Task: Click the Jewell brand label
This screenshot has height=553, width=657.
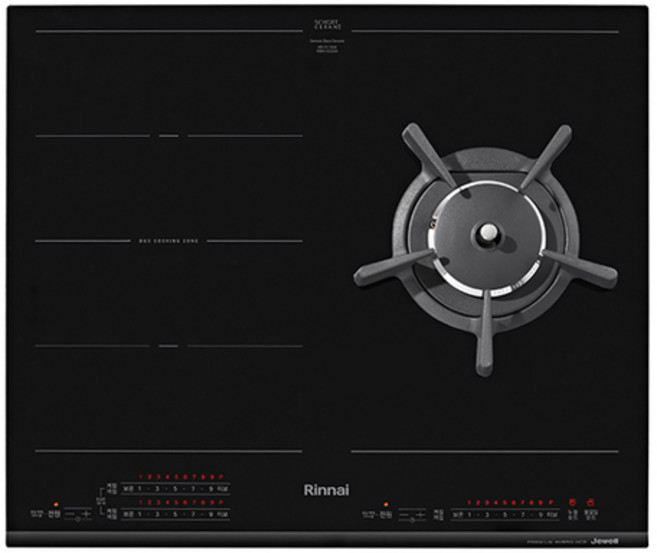Action: click(604, 541)
